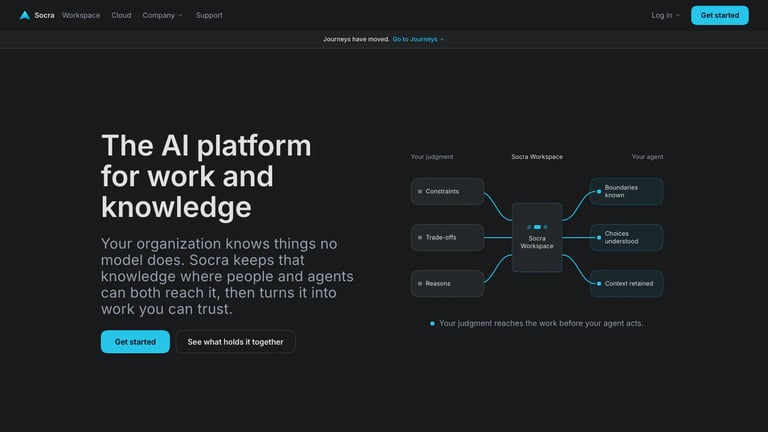Expand the Log in dropdown

(665, 15)
